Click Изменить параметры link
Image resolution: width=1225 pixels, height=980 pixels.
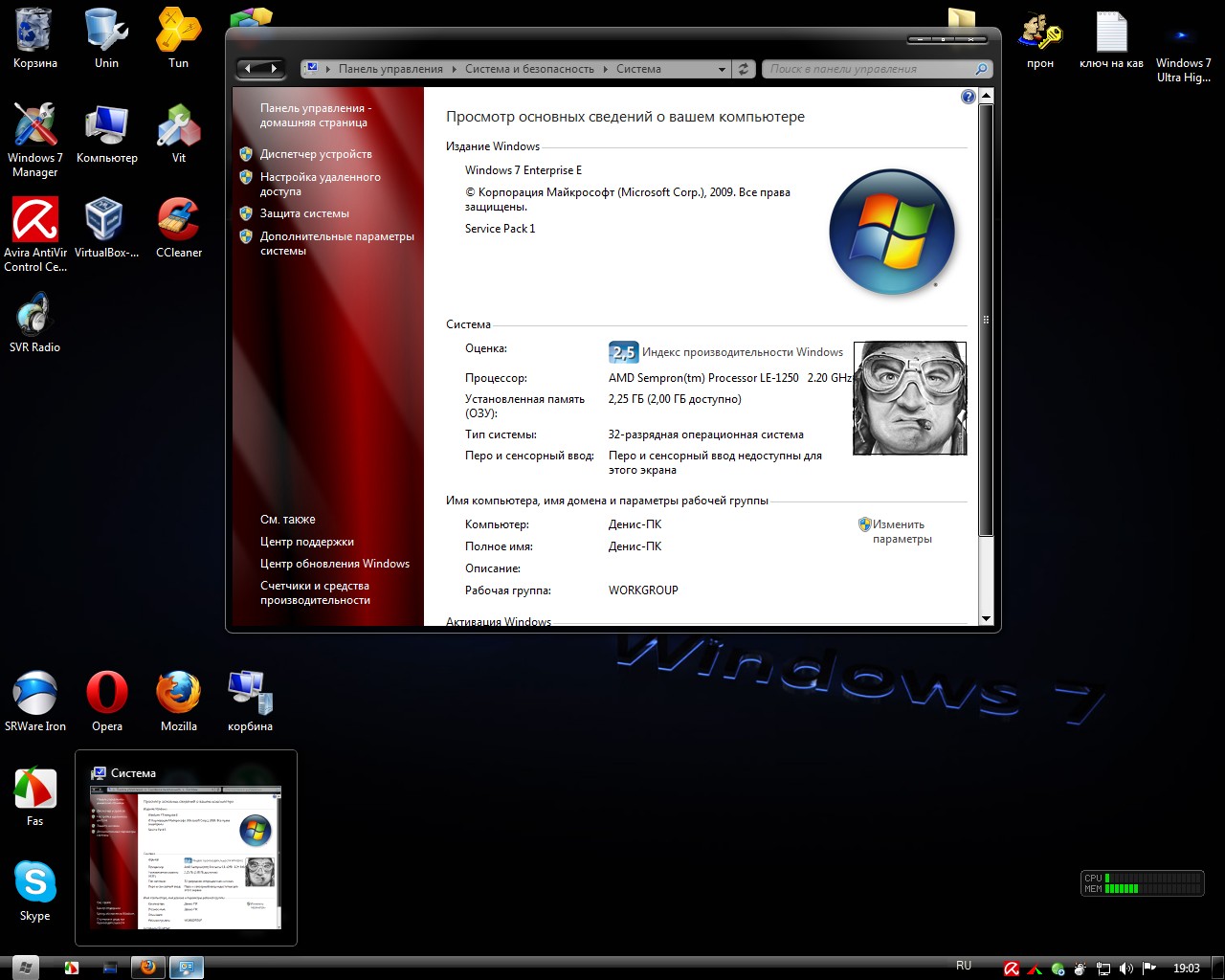point(902,531)
